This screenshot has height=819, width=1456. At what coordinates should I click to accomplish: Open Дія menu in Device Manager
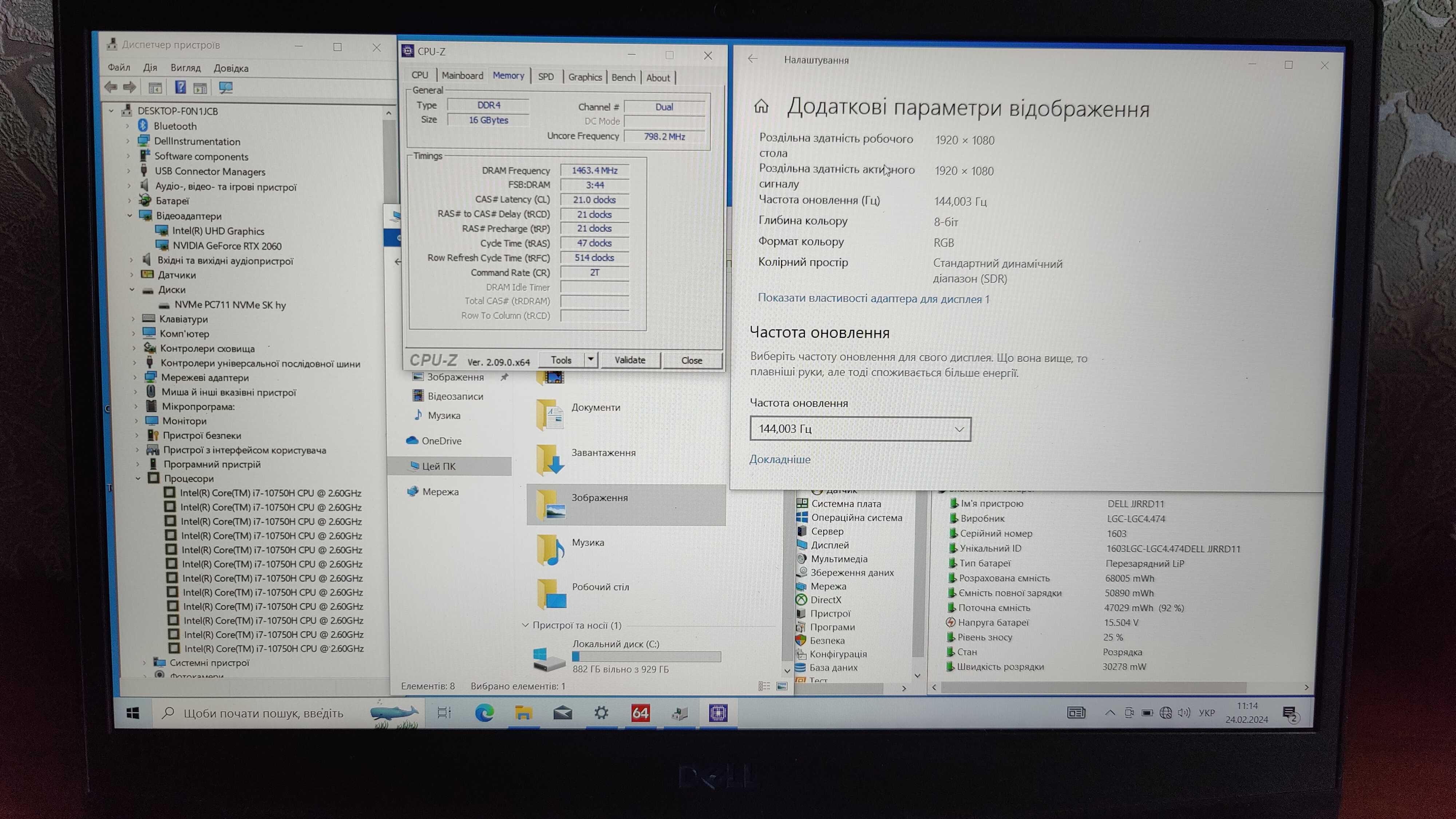click(150, 67)
